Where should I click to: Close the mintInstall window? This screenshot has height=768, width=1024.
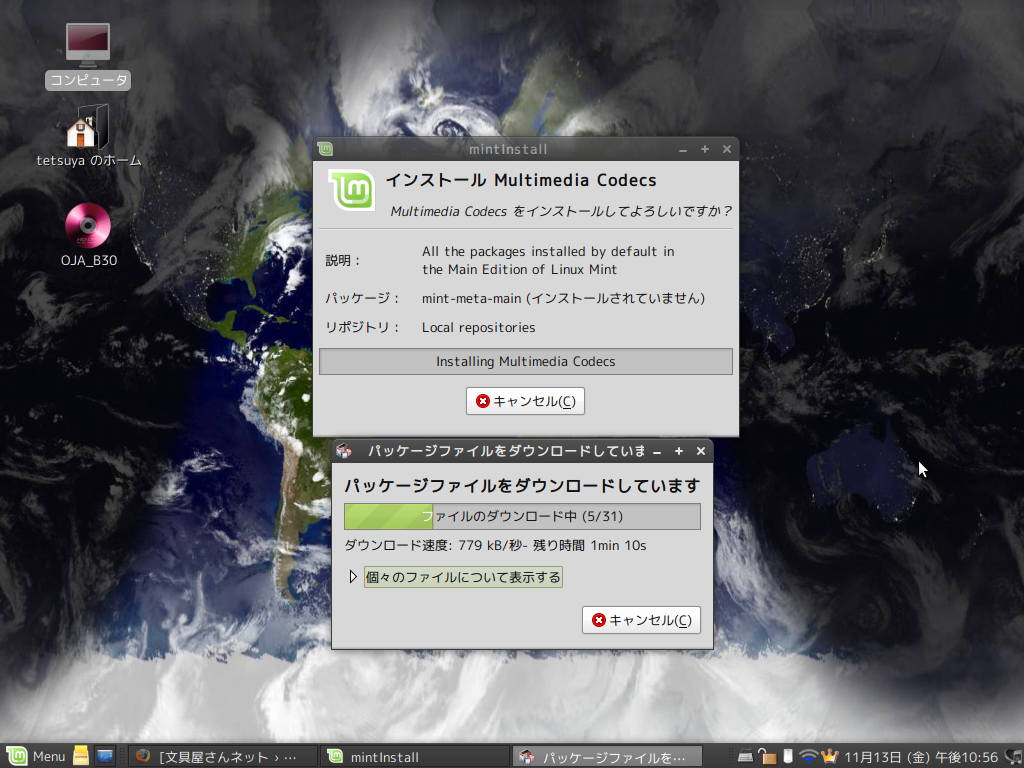click(x=727, y=150)
